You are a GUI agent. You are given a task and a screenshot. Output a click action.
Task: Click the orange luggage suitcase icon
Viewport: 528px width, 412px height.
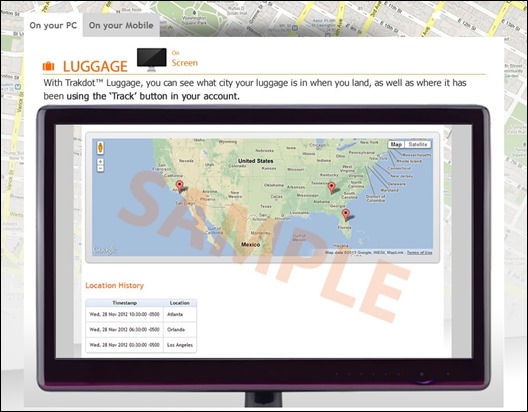48,66
